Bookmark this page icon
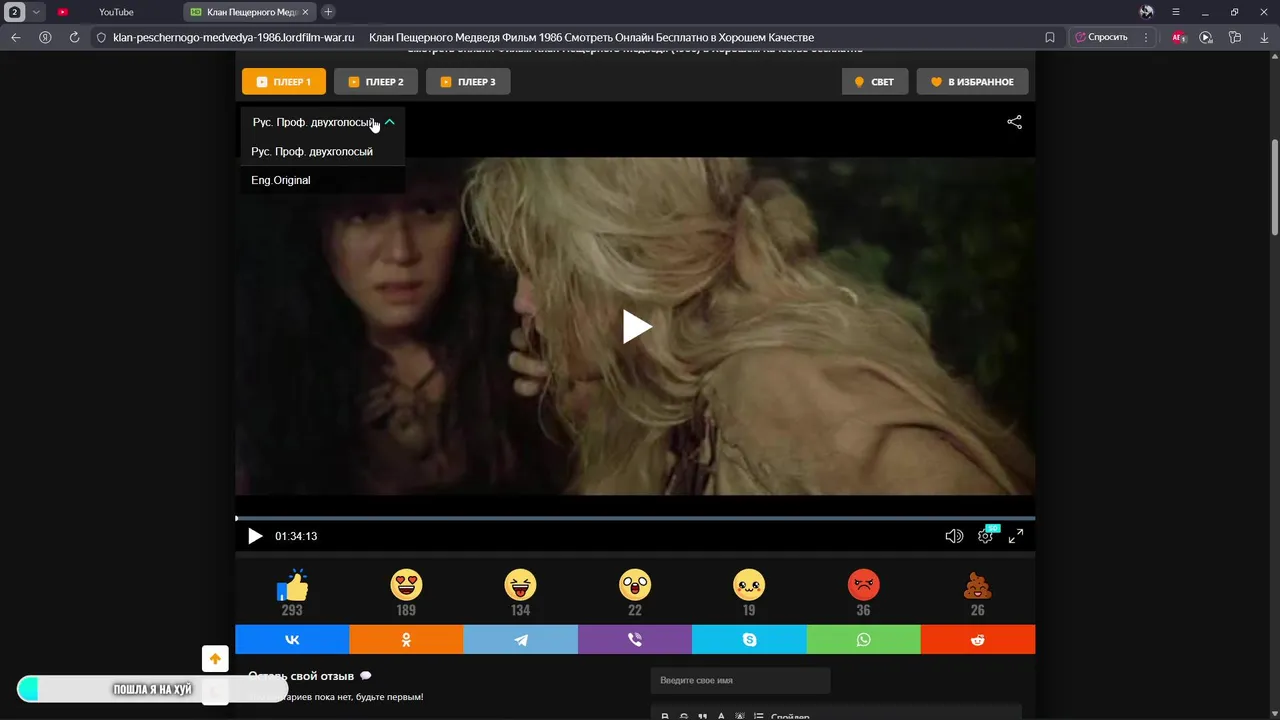 tap(1050, 37)
